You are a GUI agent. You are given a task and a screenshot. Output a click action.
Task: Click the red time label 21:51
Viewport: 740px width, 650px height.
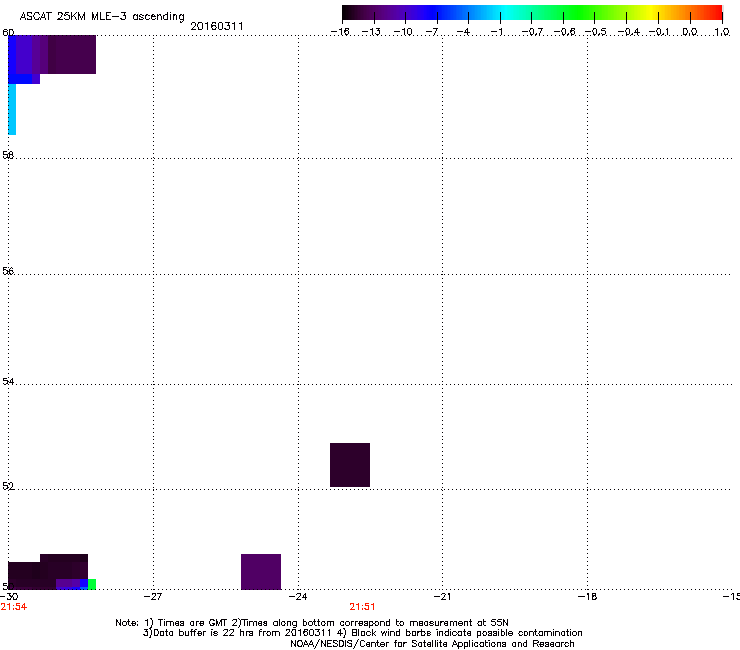(x=362, y=607)
